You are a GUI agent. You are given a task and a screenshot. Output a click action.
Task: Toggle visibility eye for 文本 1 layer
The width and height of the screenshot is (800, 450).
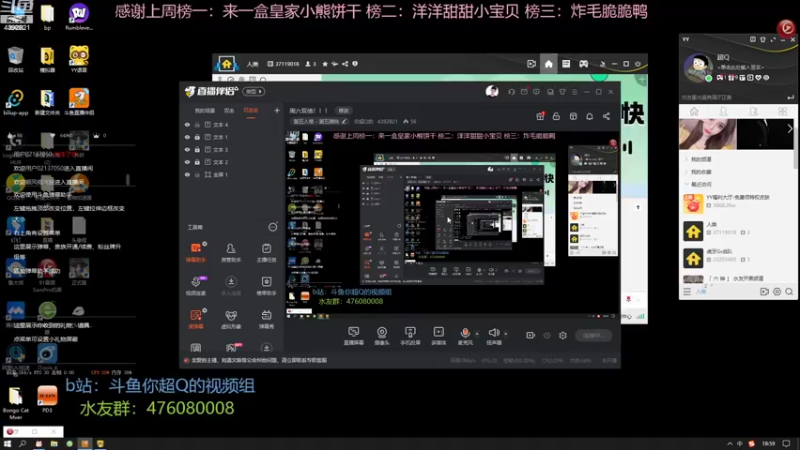187,137
